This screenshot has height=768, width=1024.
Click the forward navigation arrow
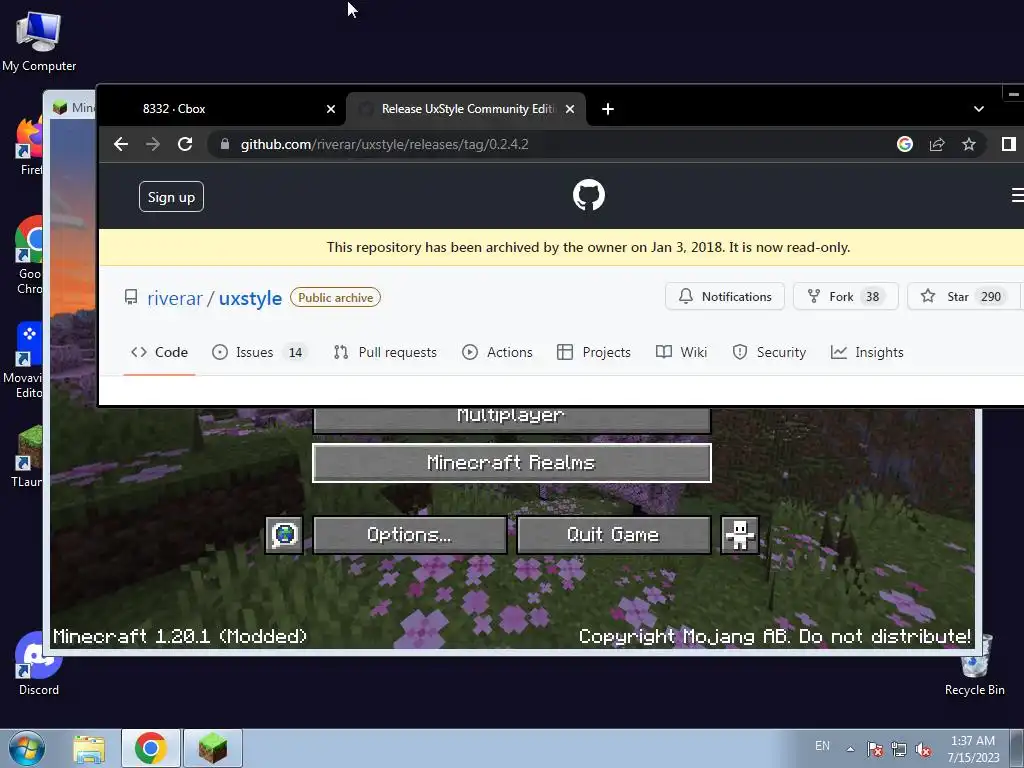click(x=153, y=144)
